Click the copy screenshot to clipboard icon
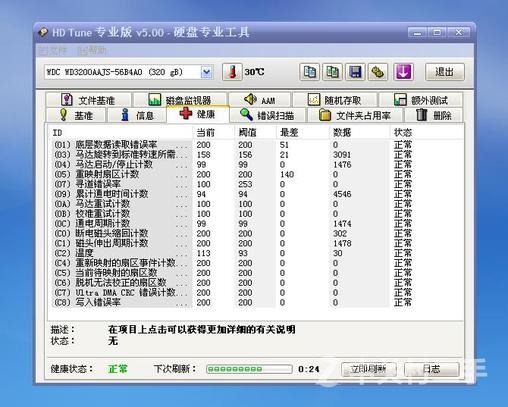 [332, 72]
